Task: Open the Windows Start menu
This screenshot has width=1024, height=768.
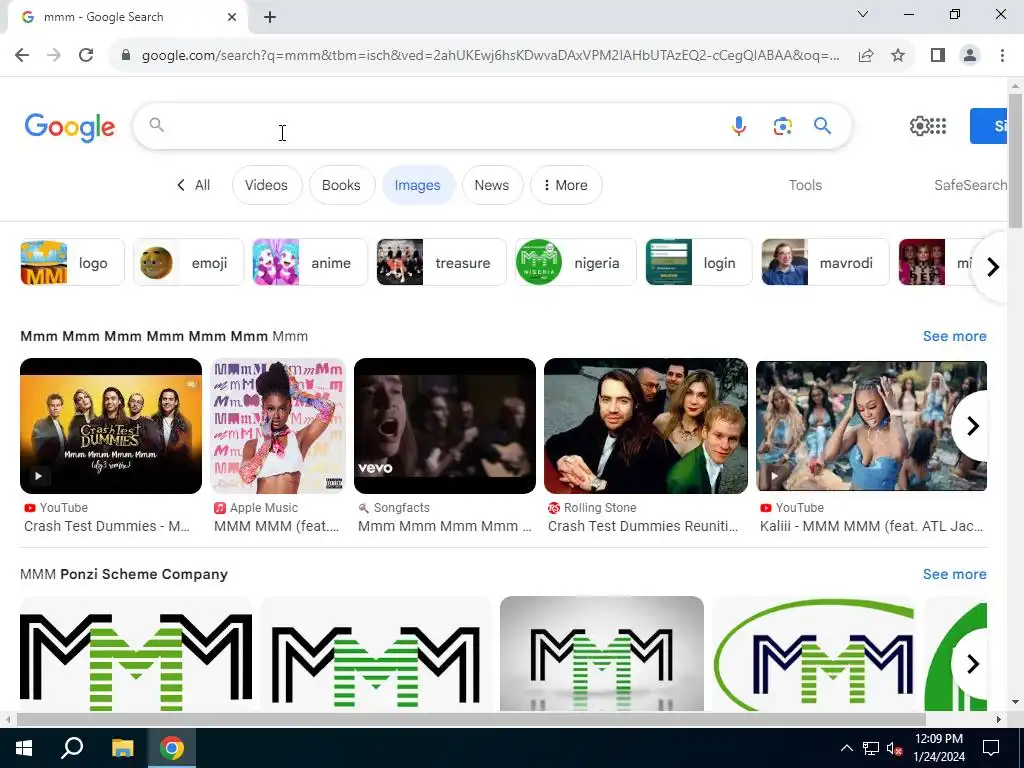Action: coord(24,748)
